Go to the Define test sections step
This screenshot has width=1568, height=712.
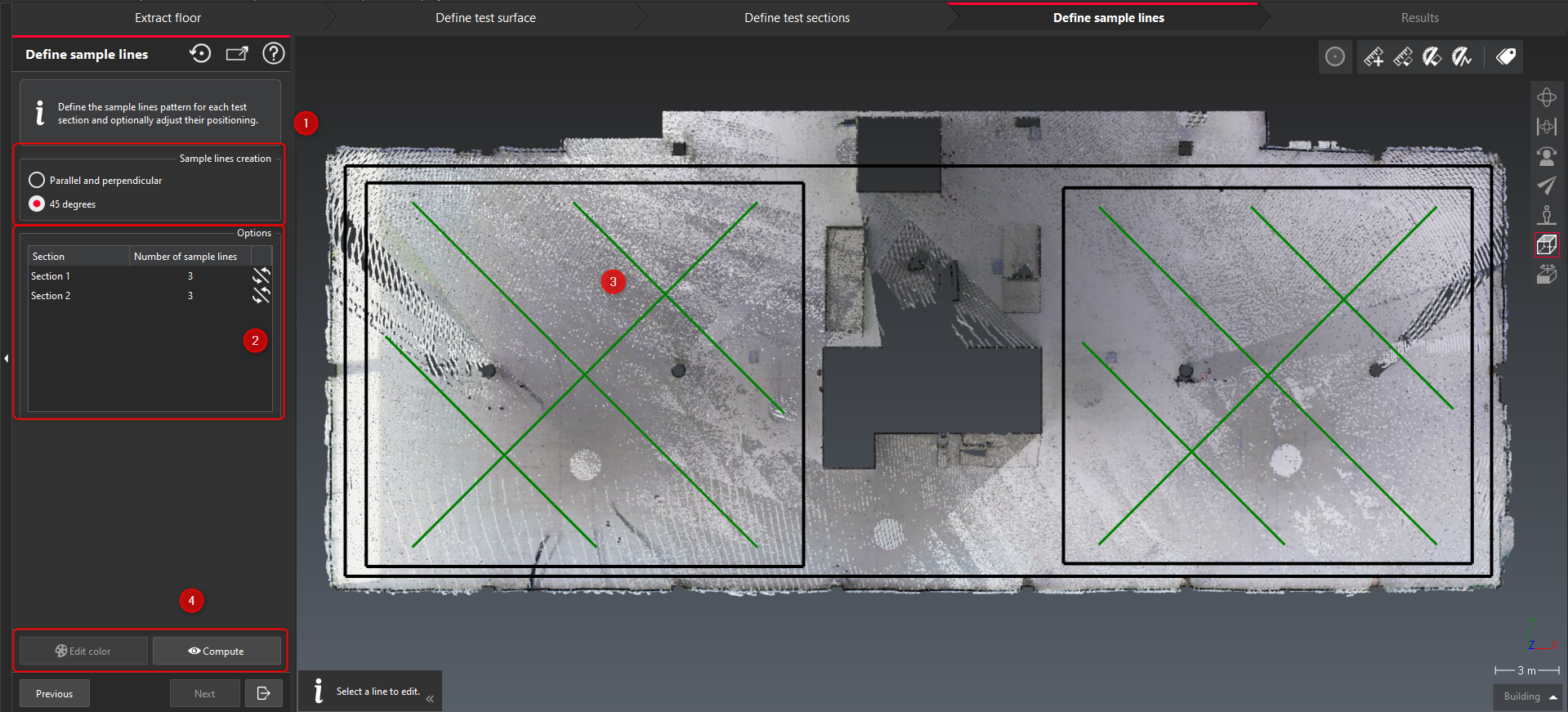[797, 18]
